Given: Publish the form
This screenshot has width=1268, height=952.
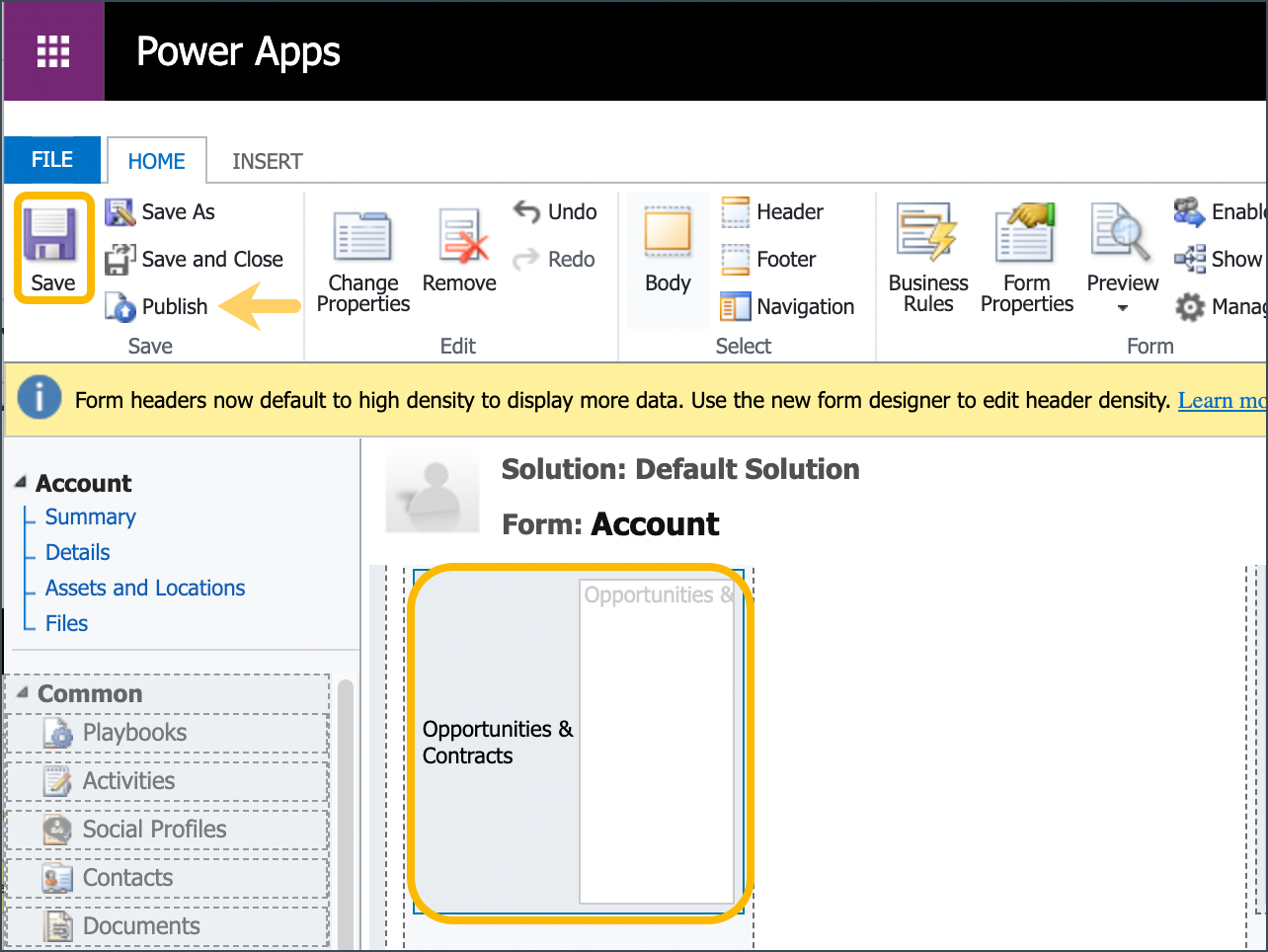Looking at the screenshot, I should 157,307.
